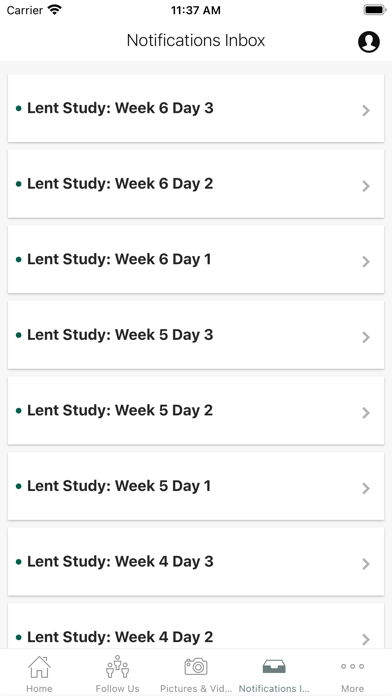
Task: Open the More three-dots icon
Action: tap(352, 666)
